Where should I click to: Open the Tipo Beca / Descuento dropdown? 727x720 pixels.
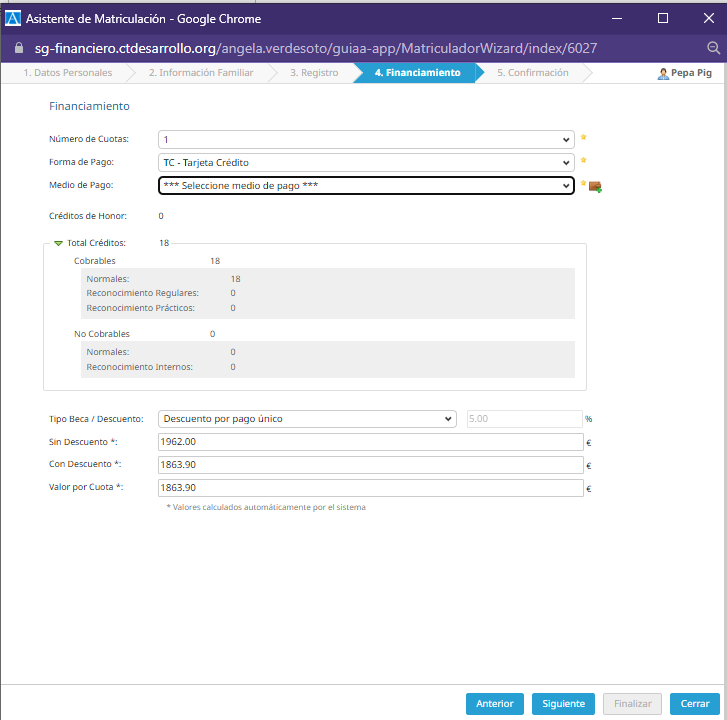[307, 419]
